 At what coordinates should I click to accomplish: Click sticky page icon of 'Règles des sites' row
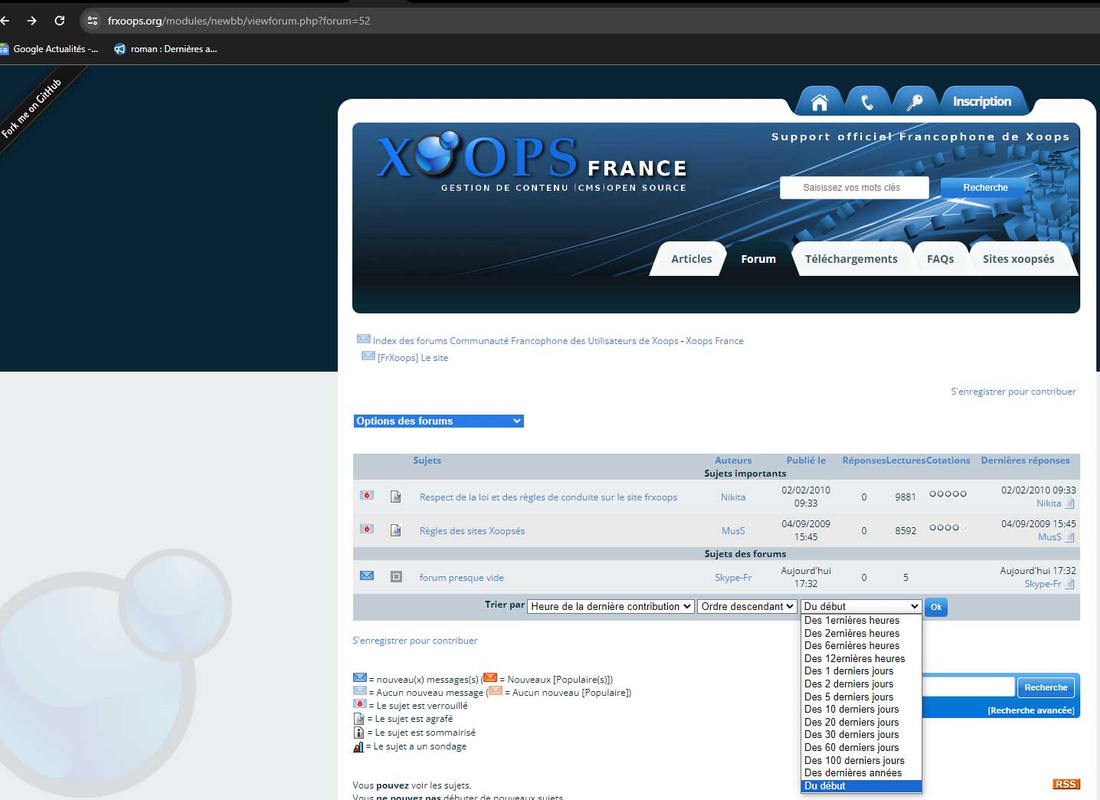396,530
